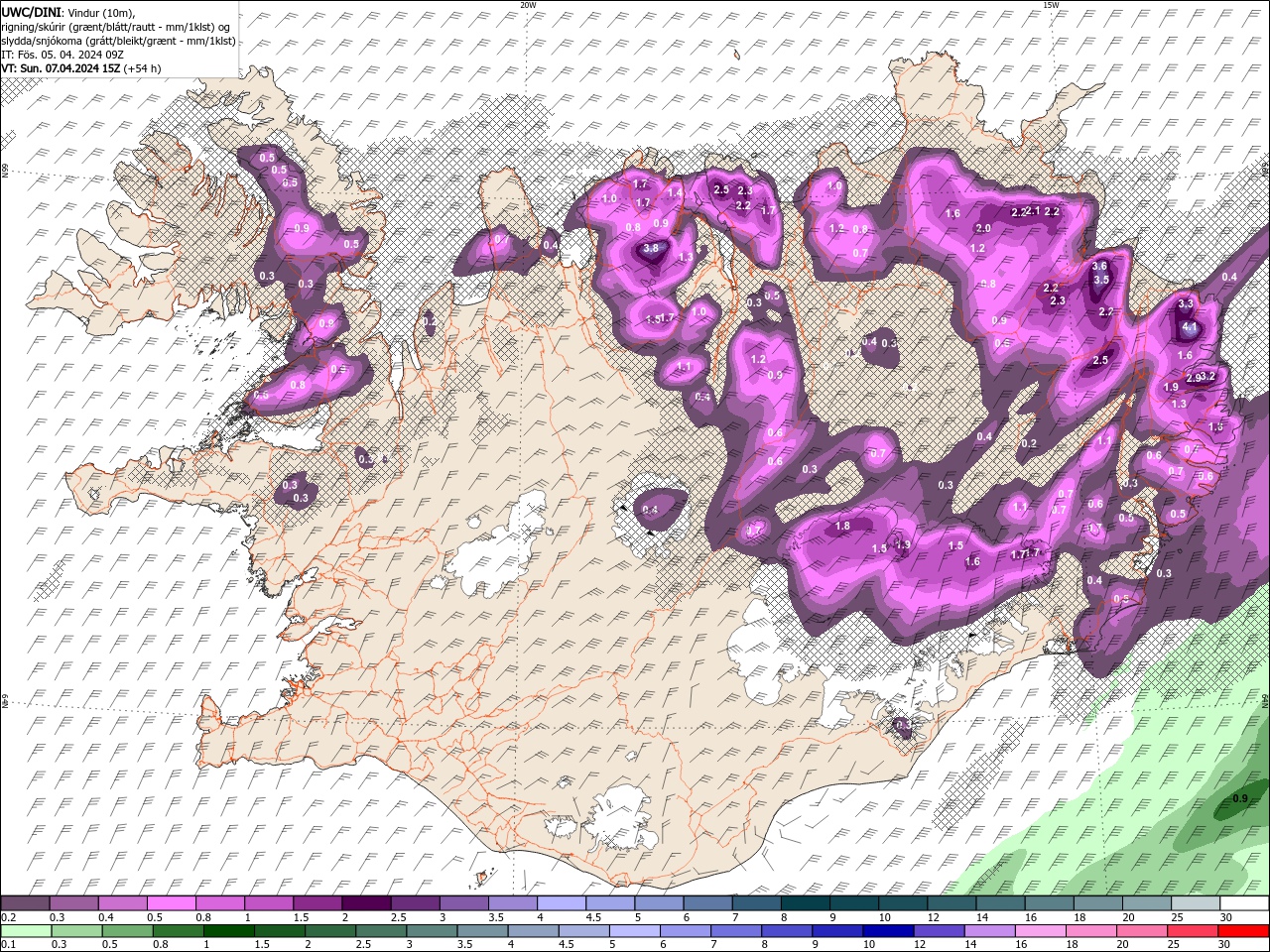Viewport: 1270px width, 952px height.
Task: Select the white swatch ending the upper legend
Action: pos(1244,903)
